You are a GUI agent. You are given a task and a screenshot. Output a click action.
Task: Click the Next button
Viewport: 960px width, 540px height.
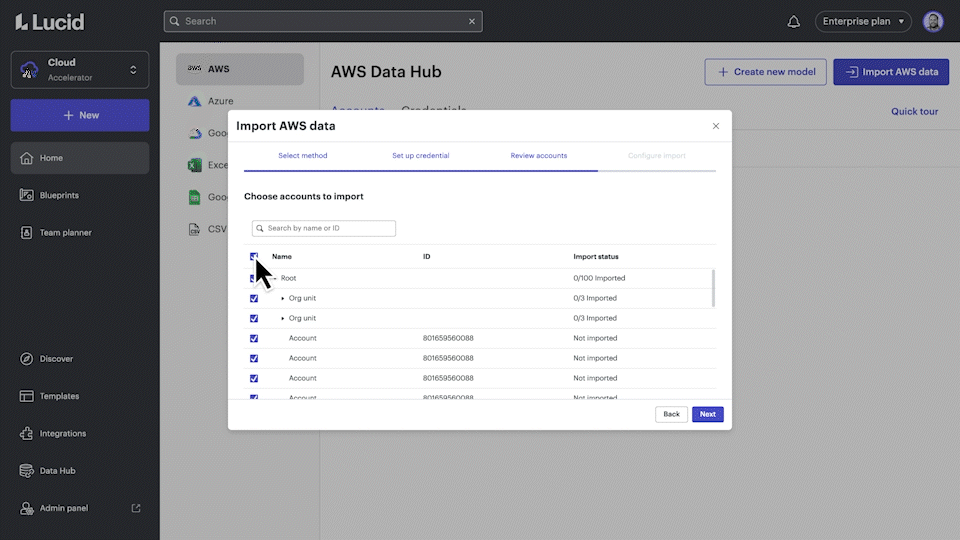(x=707, y=414)
